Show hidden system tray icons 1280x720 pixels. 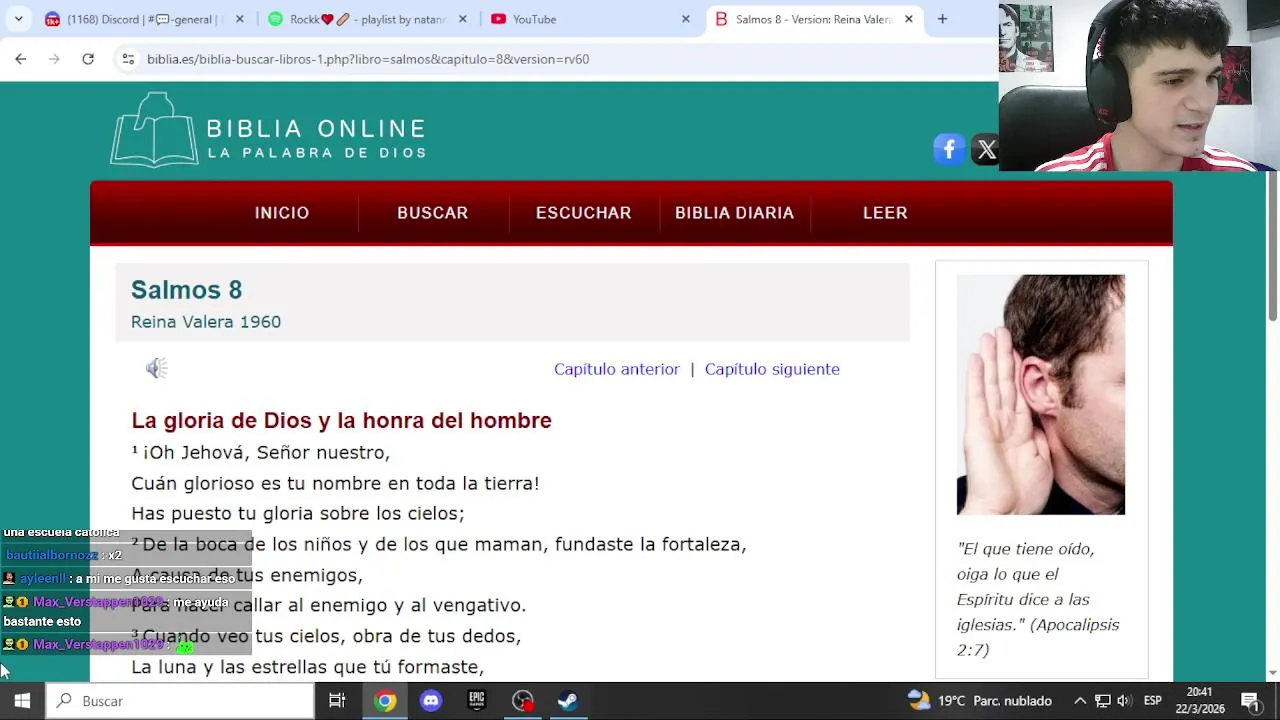pos(1080,701)
